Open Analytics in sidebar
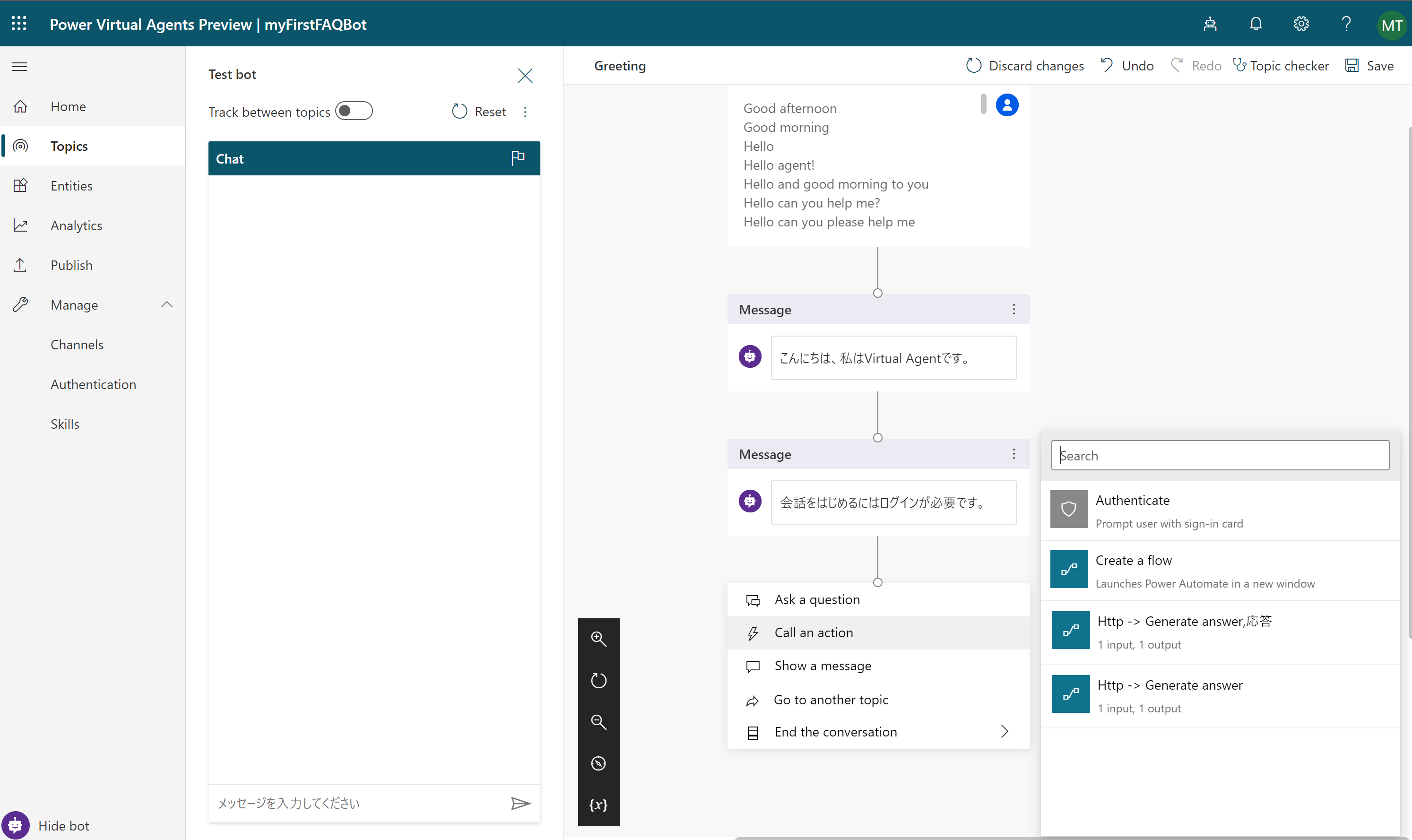Viewport: 1412px width, 840px height. tap(93, 225)
